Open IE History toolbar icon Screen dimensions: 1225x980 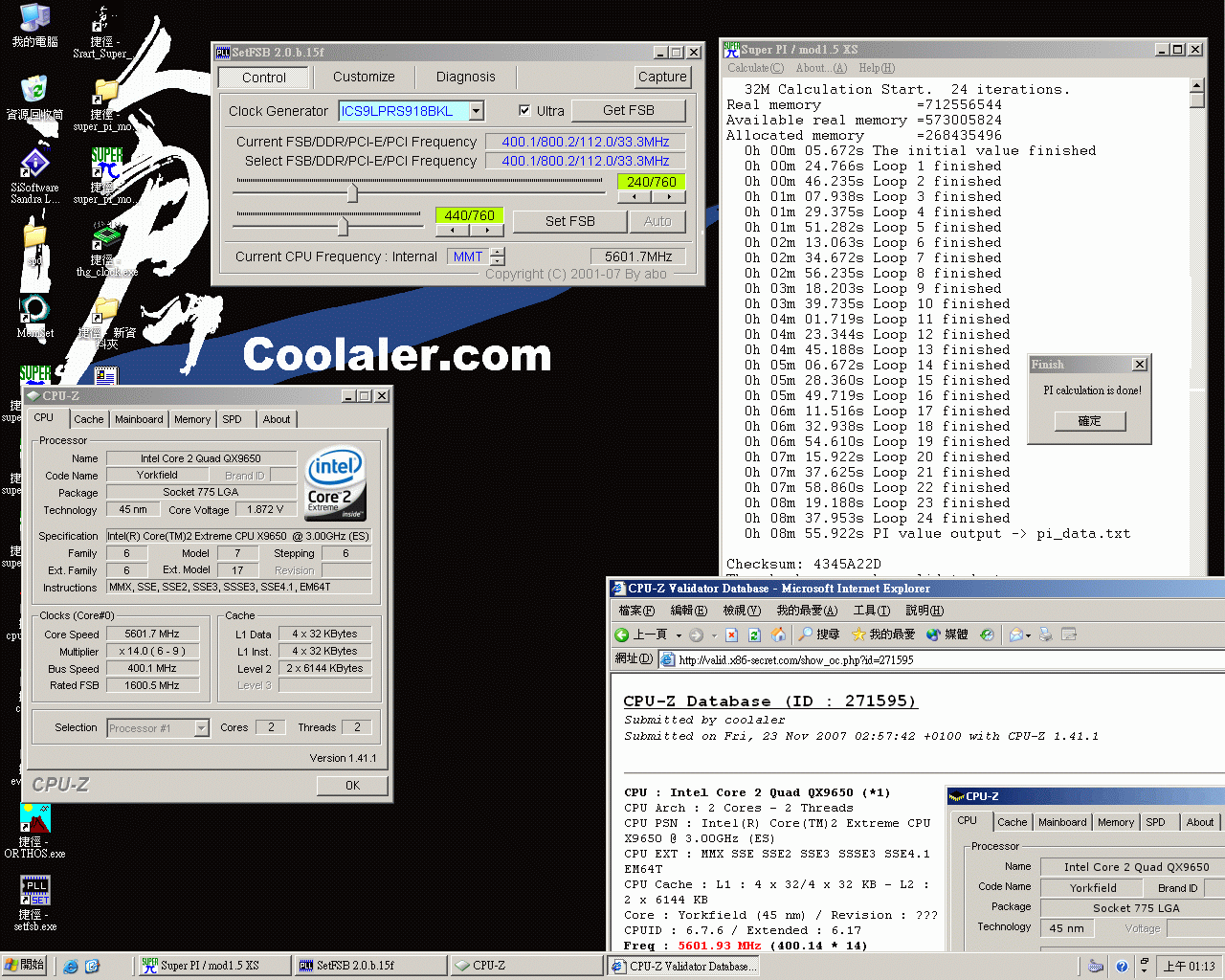click(x=988, y=635)
